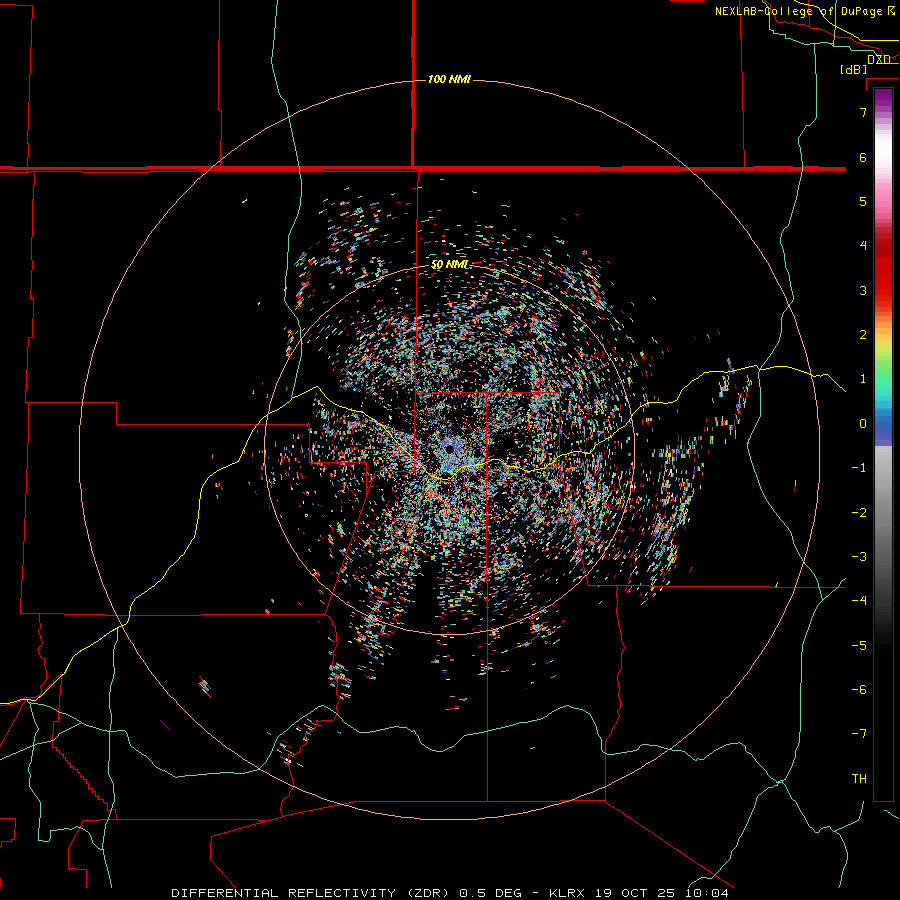The image size is (900, 900).
Task: Click the 6 dB scale label
Action: point(863,157)
